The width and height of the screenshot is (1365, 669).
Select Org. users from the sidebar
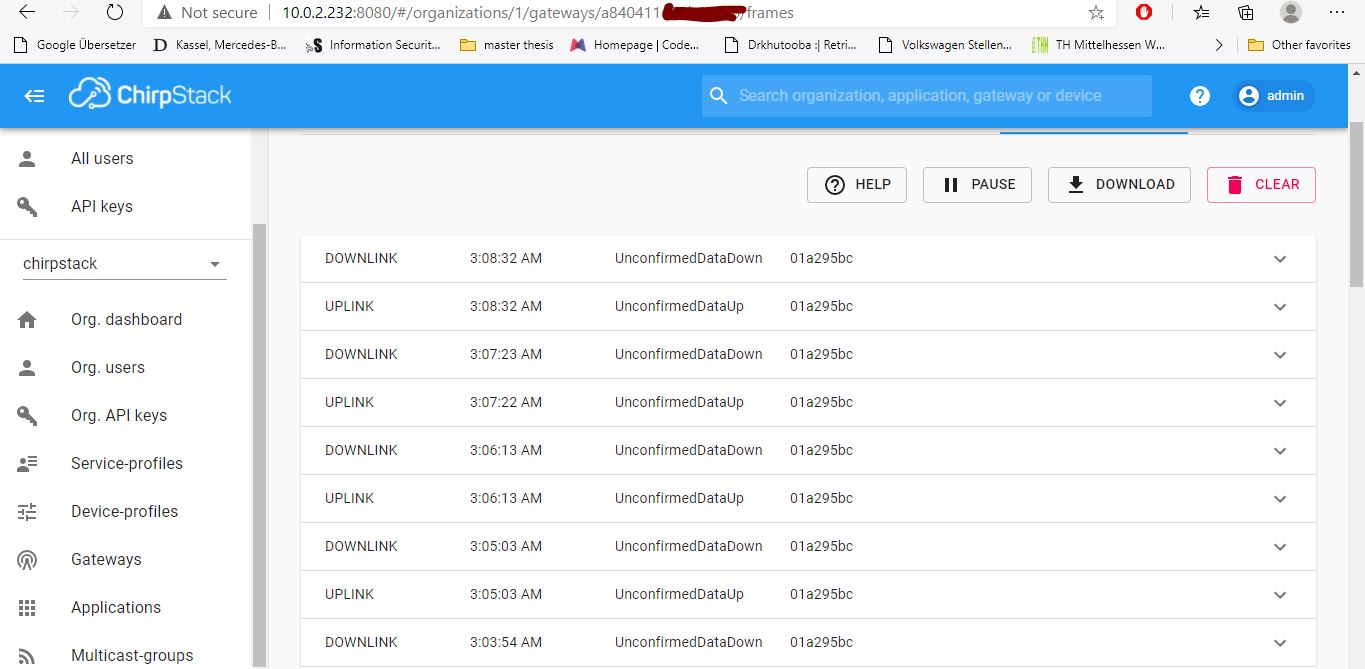(107, 367)
